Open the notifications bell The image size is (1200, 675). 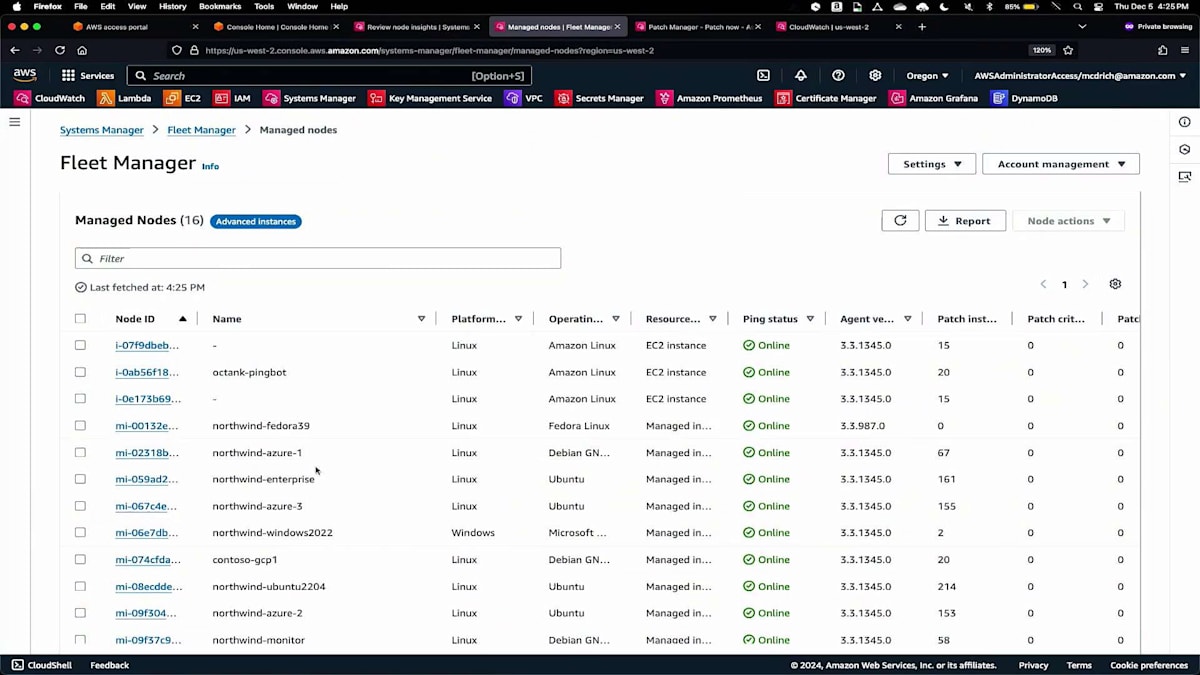click(x=800, y=75)
